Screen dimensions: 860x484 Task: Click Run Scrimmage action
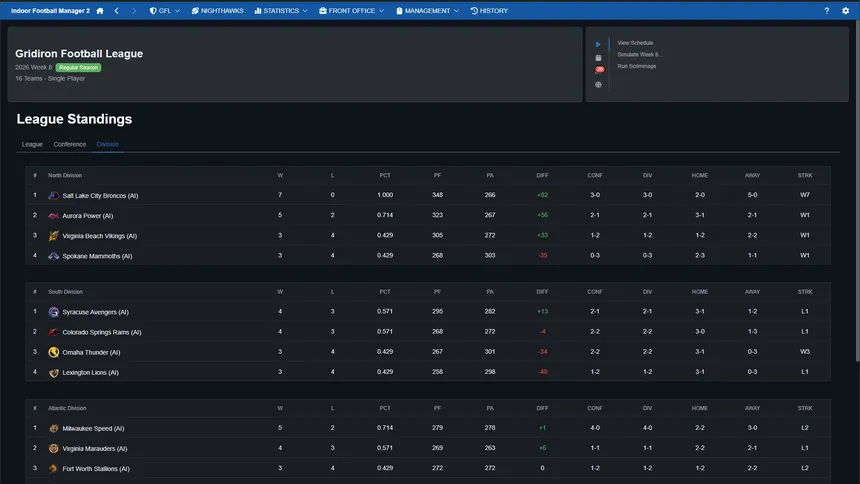637,66
